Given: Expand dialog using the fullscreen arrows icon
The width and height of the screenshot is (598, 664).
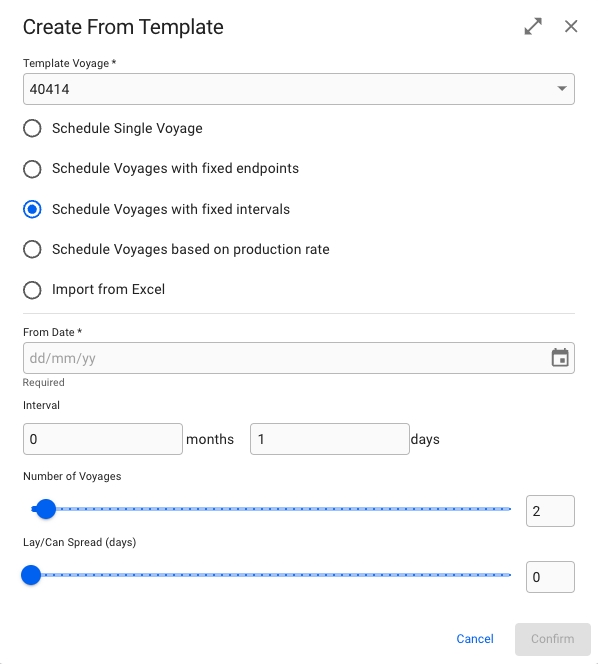Looking at the screenshot, I should coord(533,27).
